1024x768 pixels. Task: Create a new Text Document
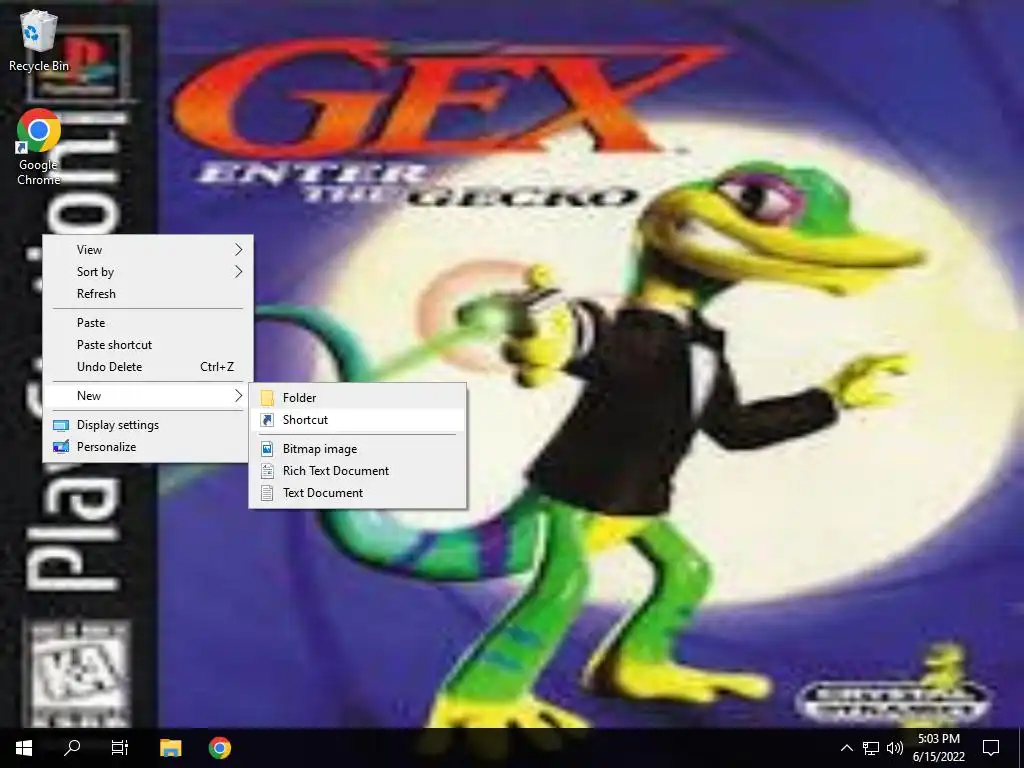358,493
